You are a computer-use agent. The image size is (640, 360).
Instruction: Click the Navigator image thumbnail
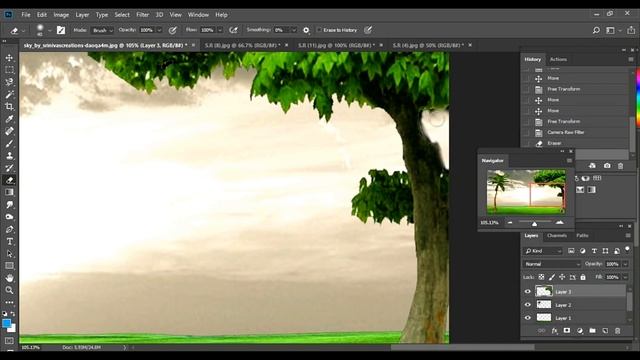[x=526, y=192]
